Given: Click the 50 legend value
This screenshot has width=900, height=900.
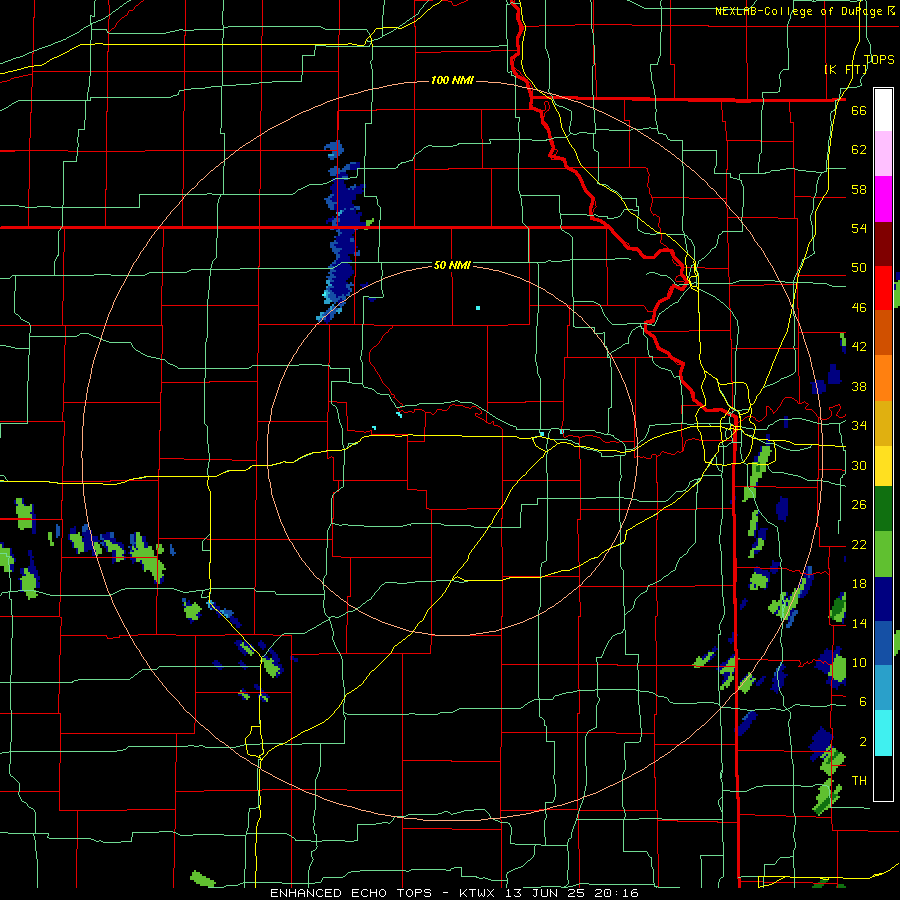Looking at the screenshot, I should tap(859, 268).
